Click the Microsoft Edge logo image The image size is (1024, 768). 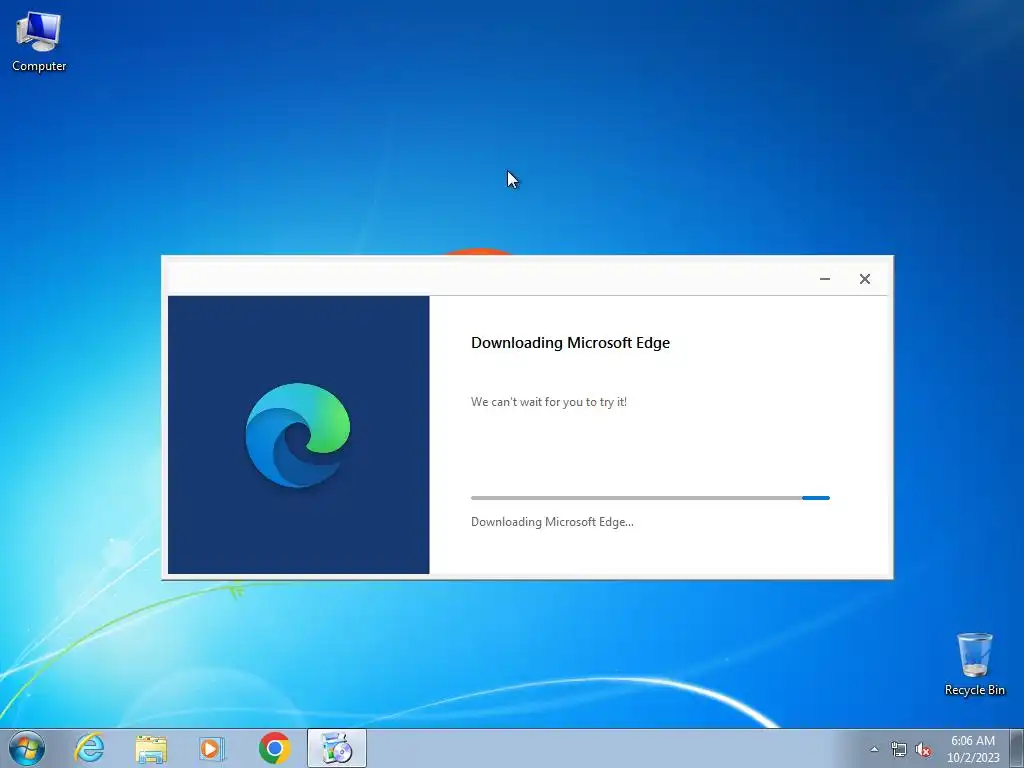[x=298, y=435]
